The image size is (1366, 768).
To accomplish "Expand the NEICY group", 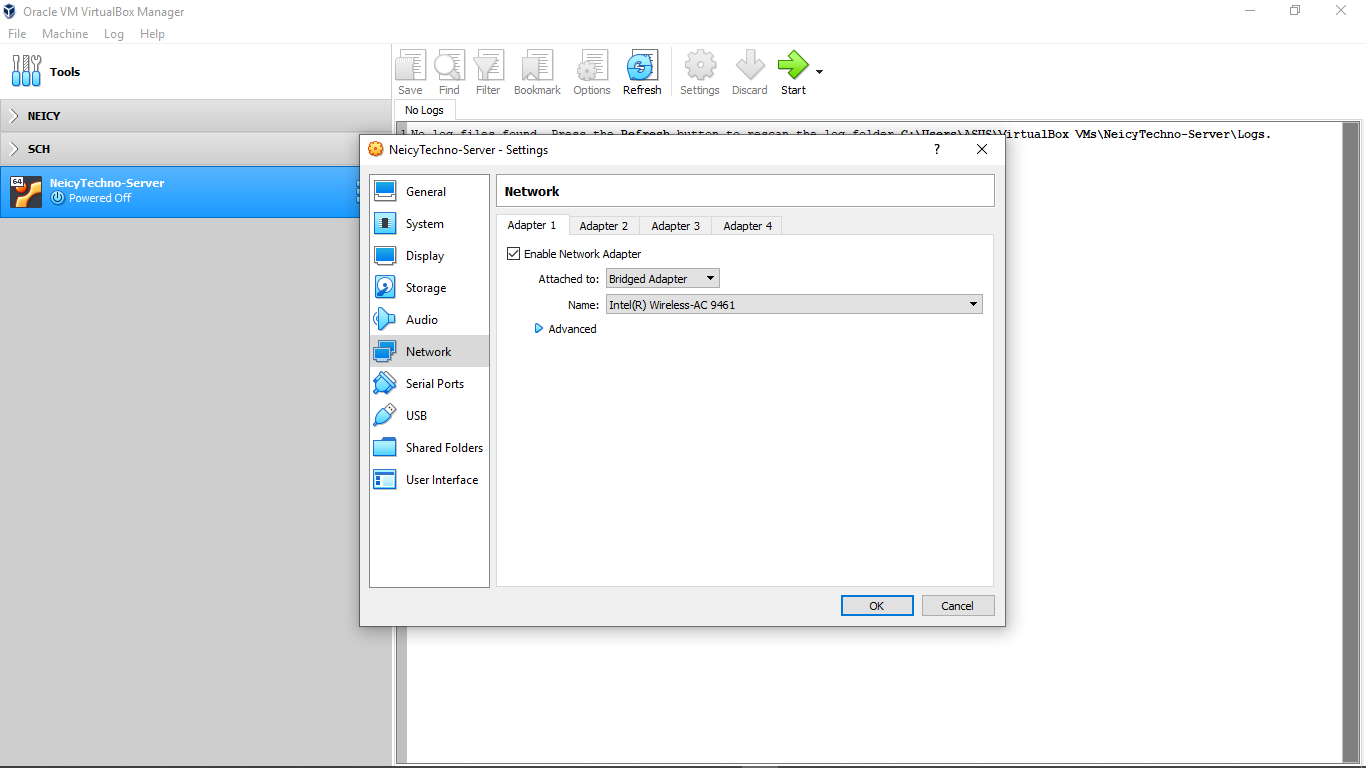I will (14, 116).
